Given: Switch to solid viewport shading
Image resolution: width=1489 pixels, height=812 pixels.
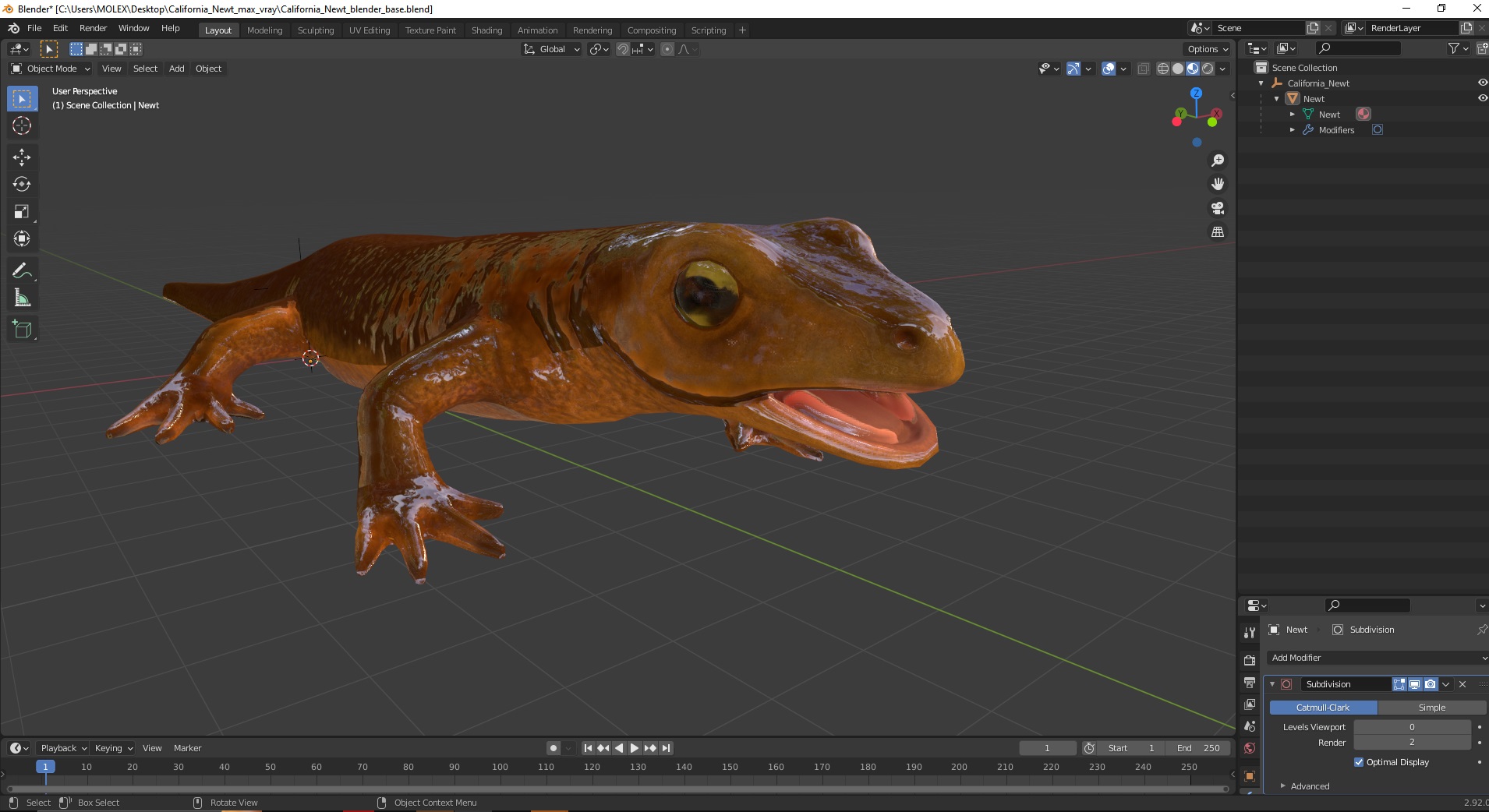Looking at the screenshot, I should [1178, 69].
